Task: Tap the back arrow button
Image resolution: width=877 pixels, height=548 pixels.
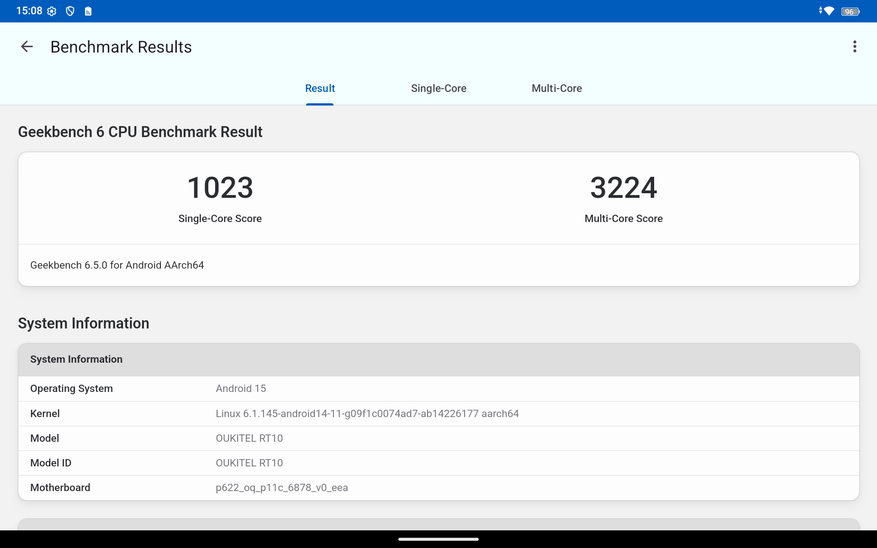Action: [x=27, y=47]
